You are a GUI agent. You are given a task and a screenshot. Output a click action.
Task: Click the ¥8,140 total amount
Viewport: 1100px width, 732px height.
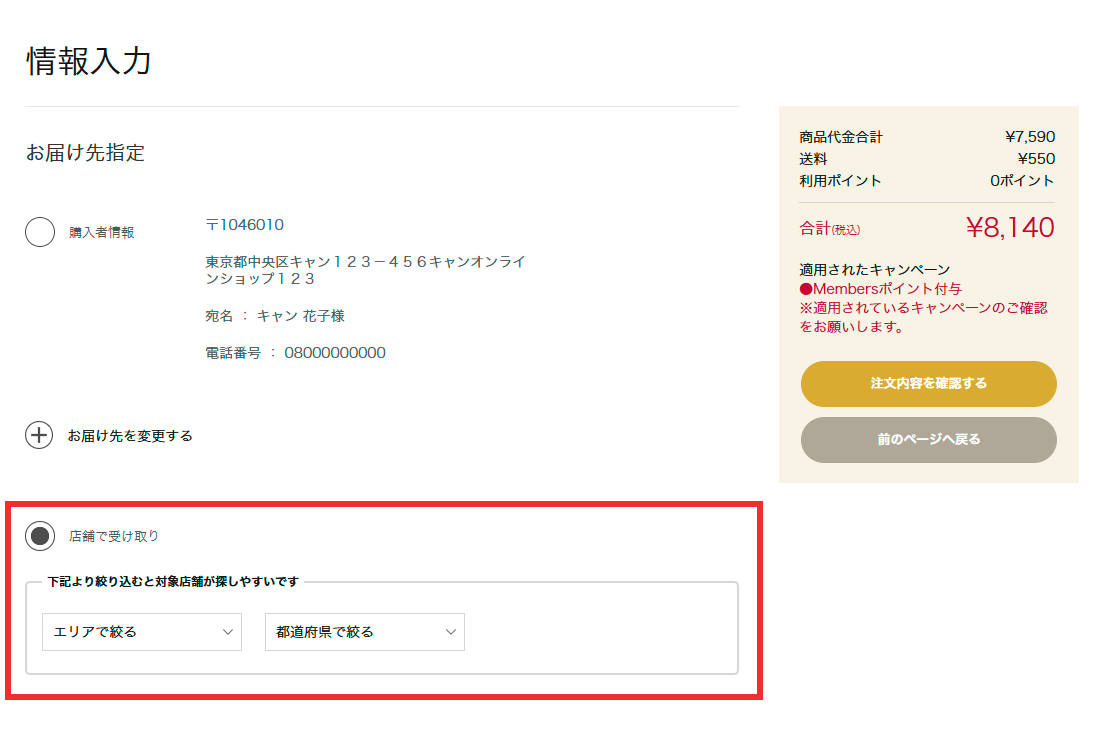(1010, 228)
